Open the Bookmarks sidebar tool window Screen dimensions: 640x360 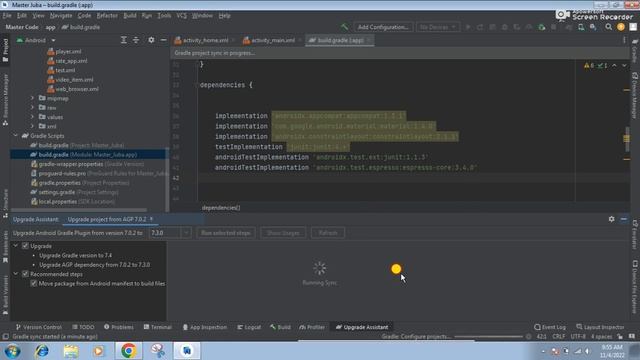click(5, 246)
